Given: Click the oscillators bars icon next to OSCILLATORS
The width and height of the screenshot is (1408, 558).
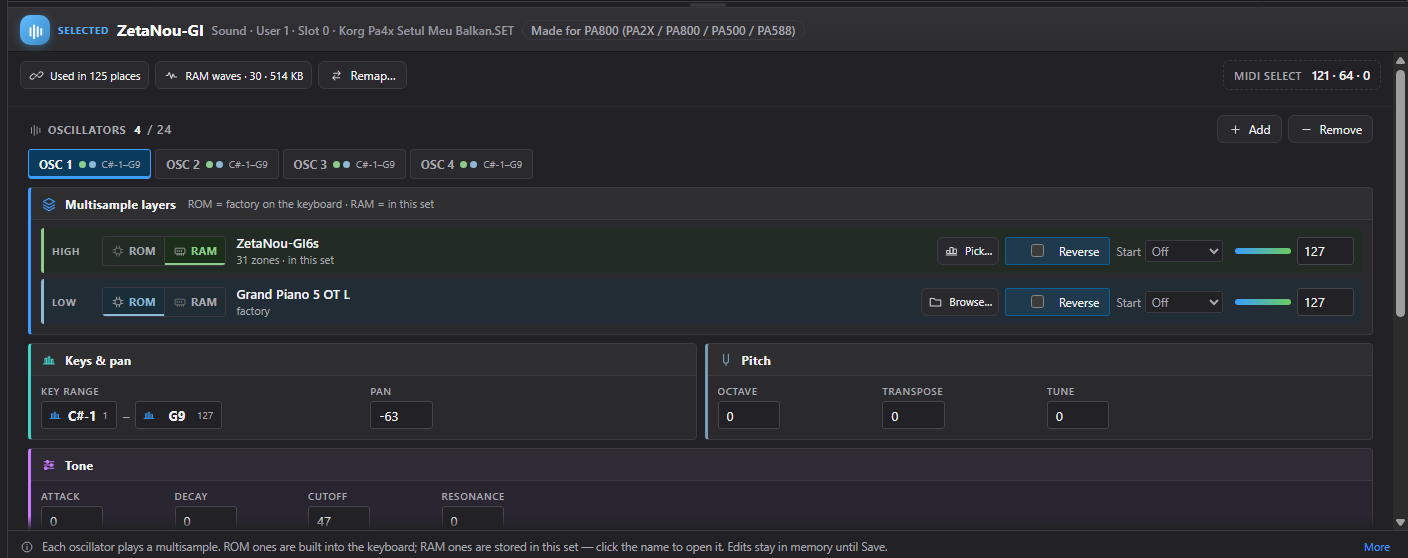Looking at the screenshot, I should click(x=36, y=130).
